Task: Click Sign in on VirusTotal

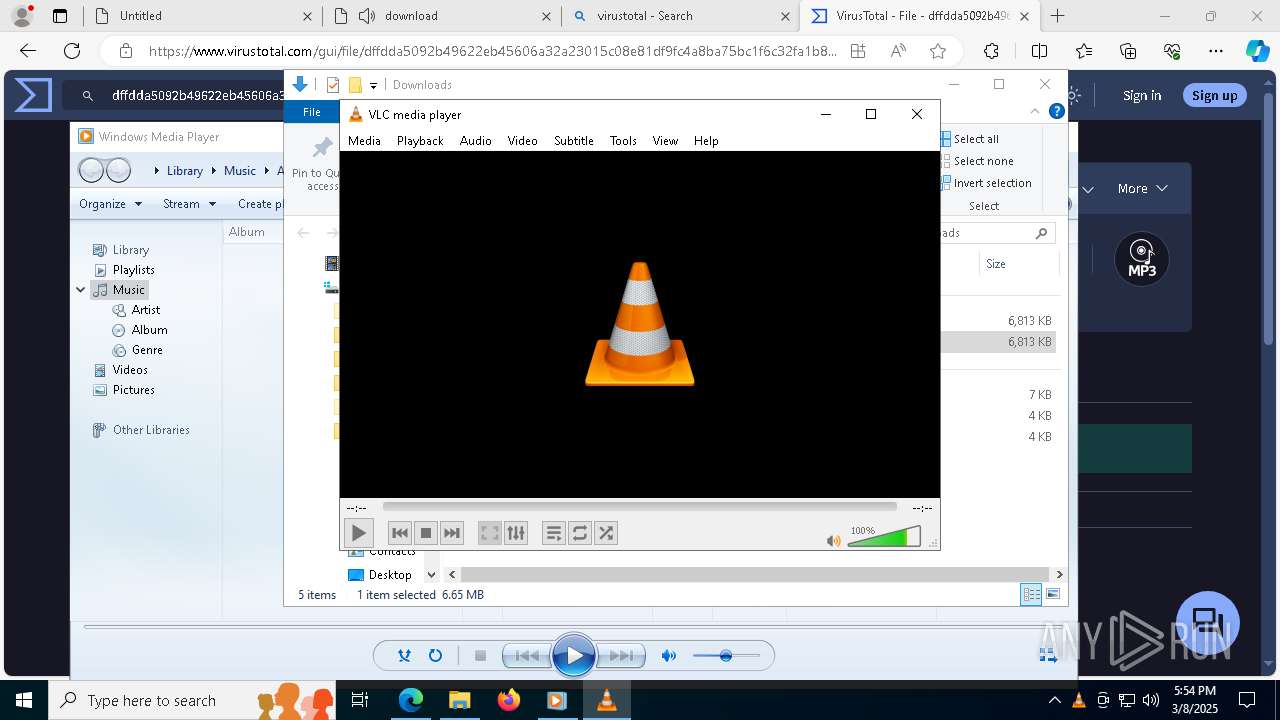Action: pos(1142,95)
